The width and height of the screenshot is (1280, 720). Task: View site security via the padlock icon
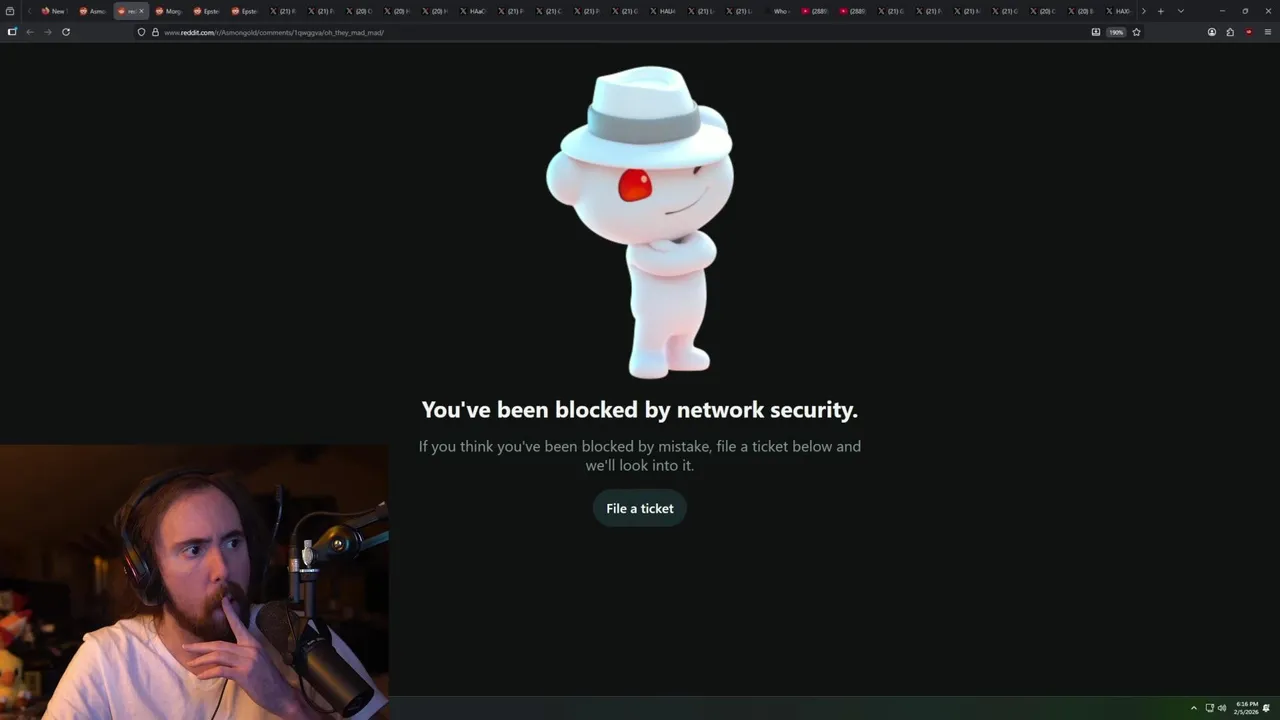point(155,32)
